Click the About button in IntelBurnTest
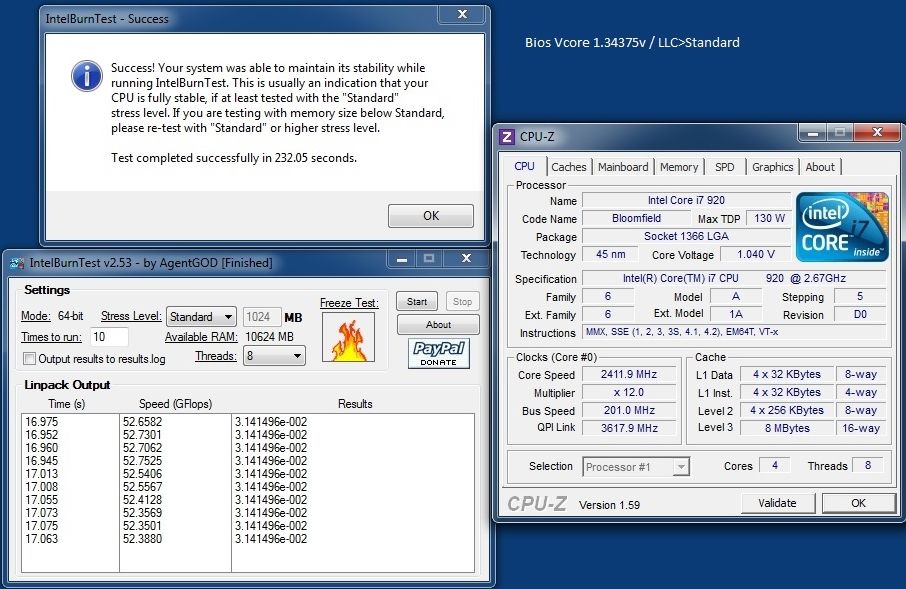Image resolution: width=906 pixels, height=589 pixels. tap(438, 325)
